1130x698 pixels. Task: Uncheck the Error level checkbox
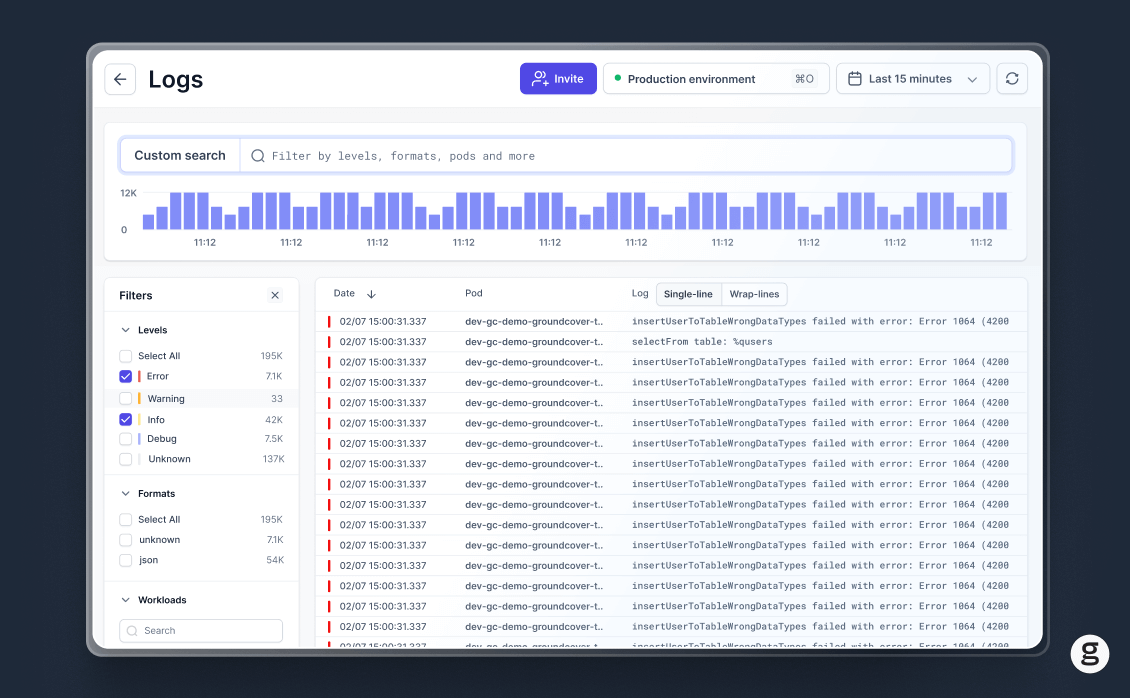pyautogui.click(x=125, y=376)
